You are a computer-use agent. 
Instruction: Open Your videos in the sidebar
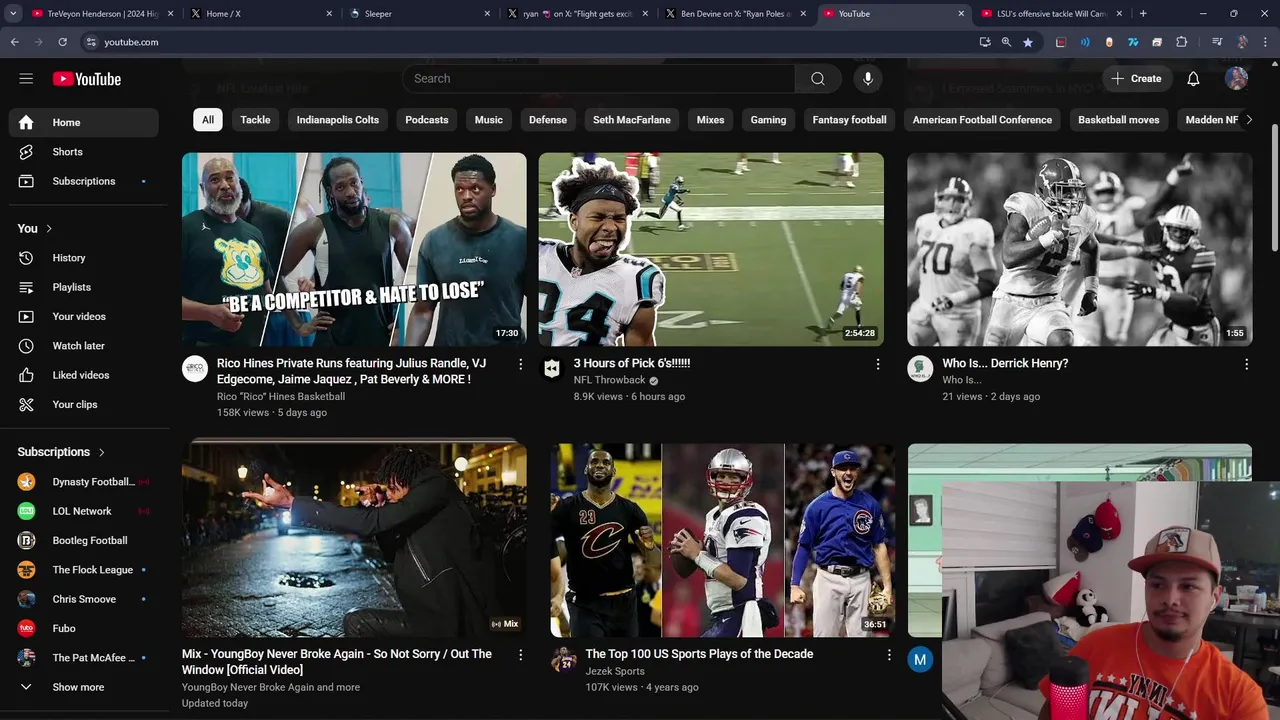84,316
